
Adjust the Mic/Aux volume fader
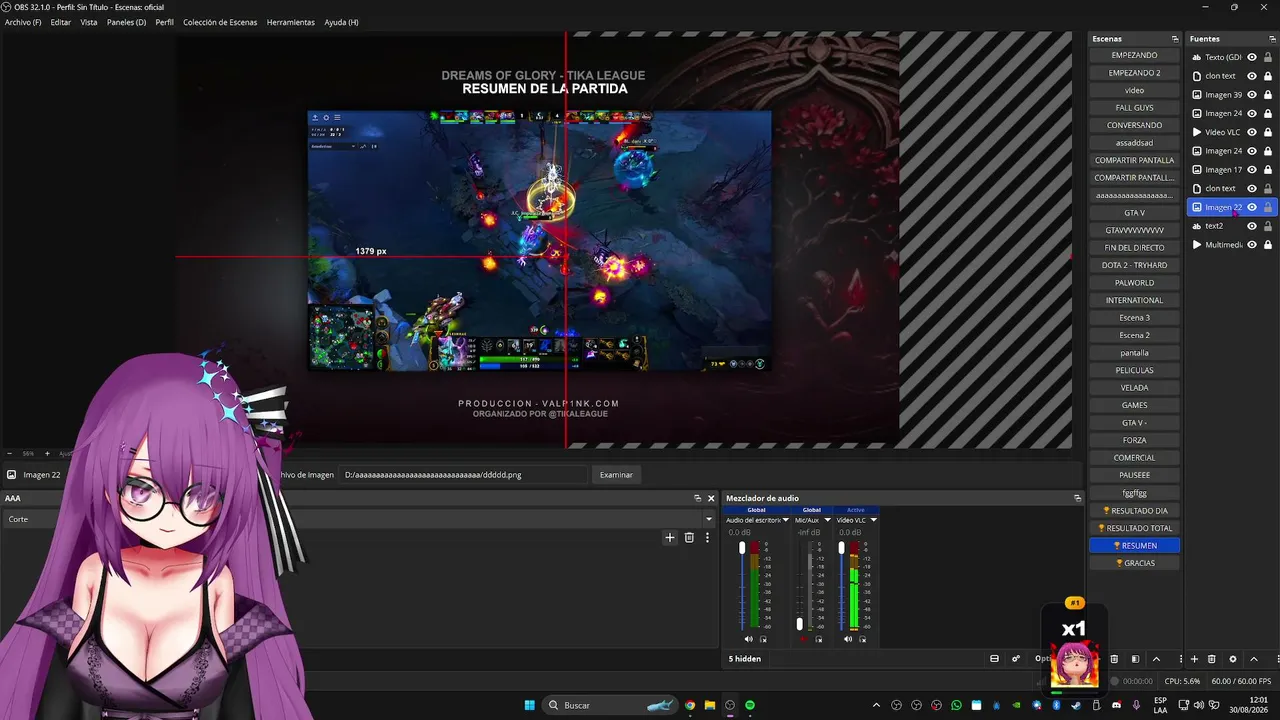point(799,624)
